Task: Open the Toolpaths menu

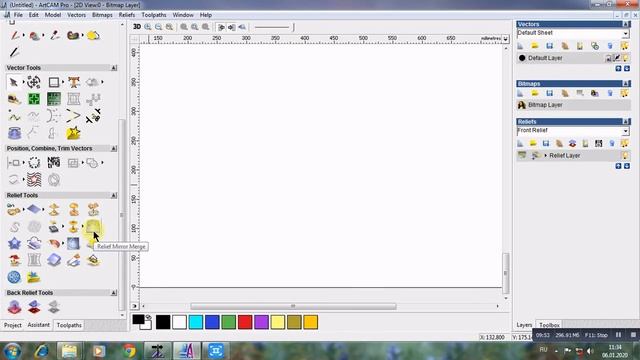Action: click(x=154, y=15)
